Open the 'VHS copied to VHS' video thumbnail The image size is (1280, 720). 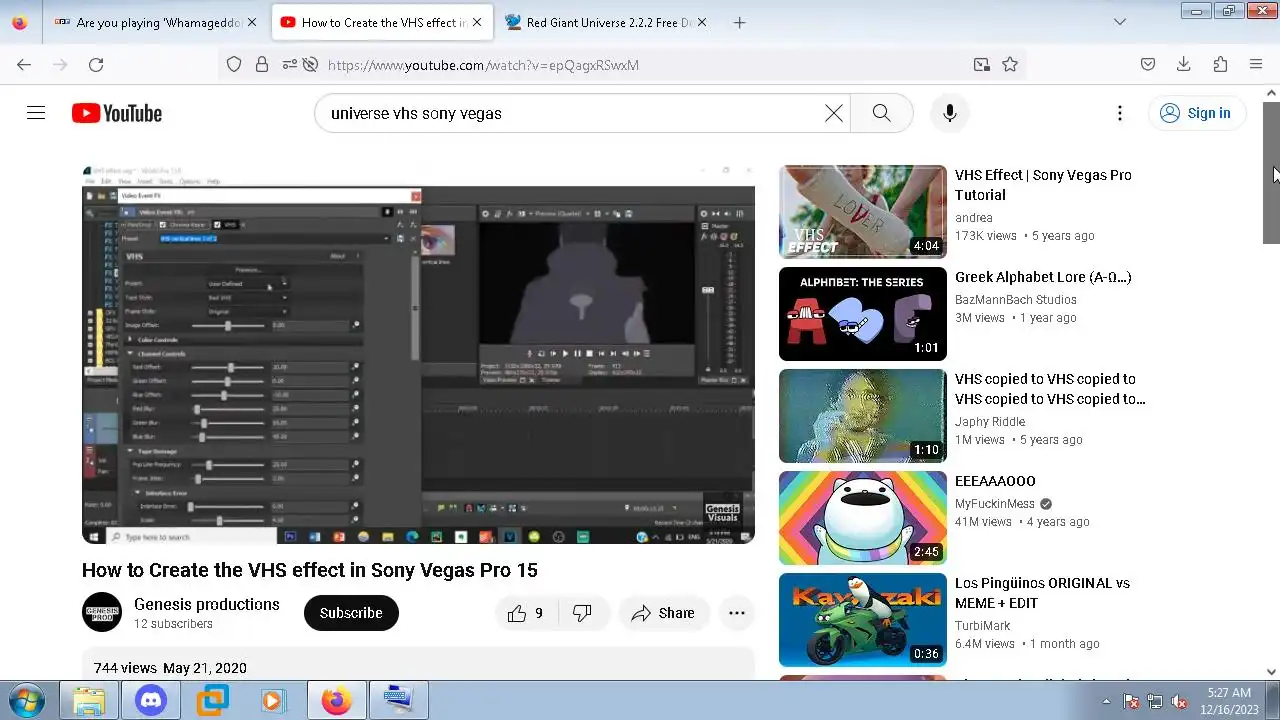click(x=862, y=416)
